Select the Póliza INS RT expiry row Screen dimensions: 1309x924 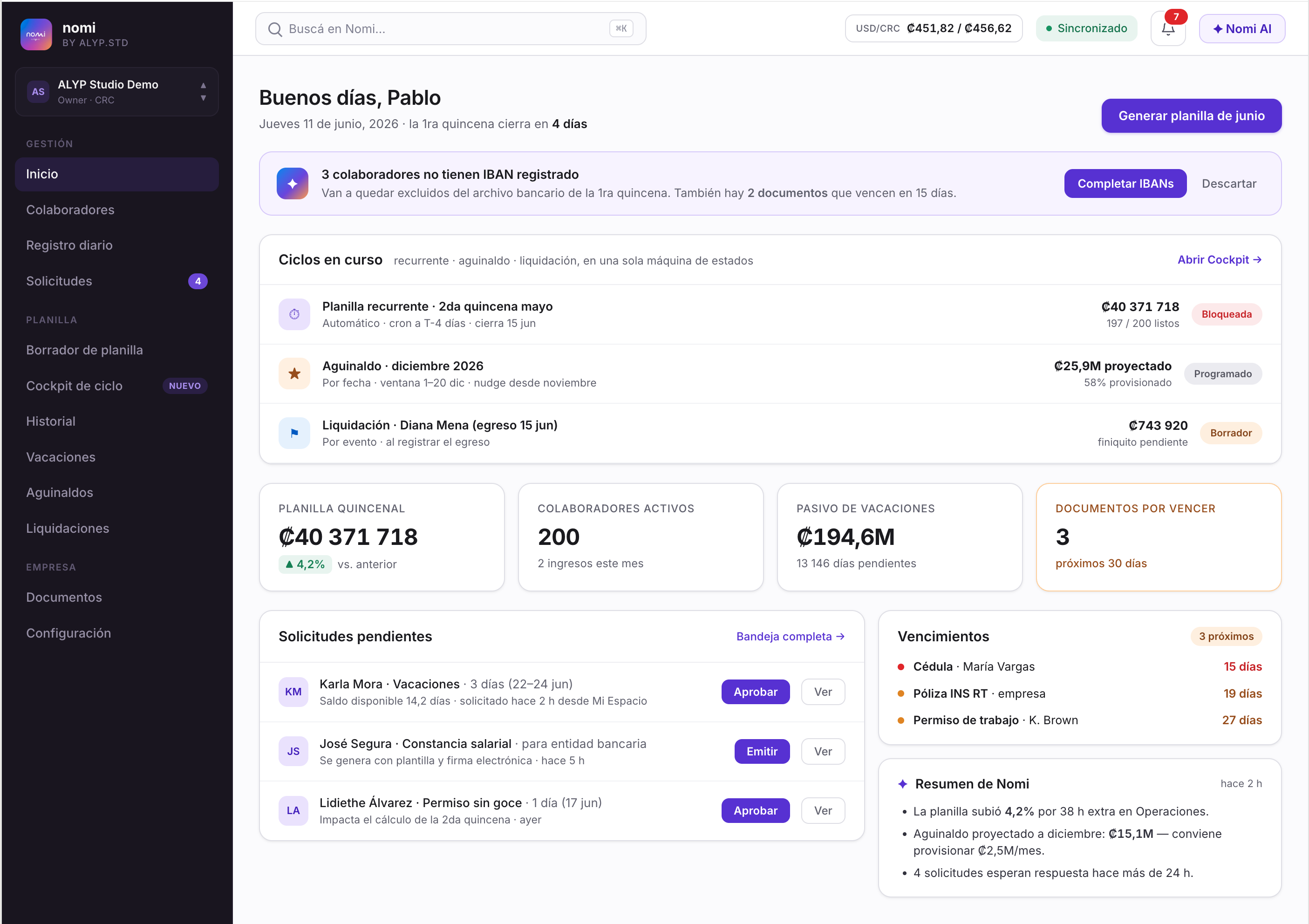click(x=1080, y=693)
